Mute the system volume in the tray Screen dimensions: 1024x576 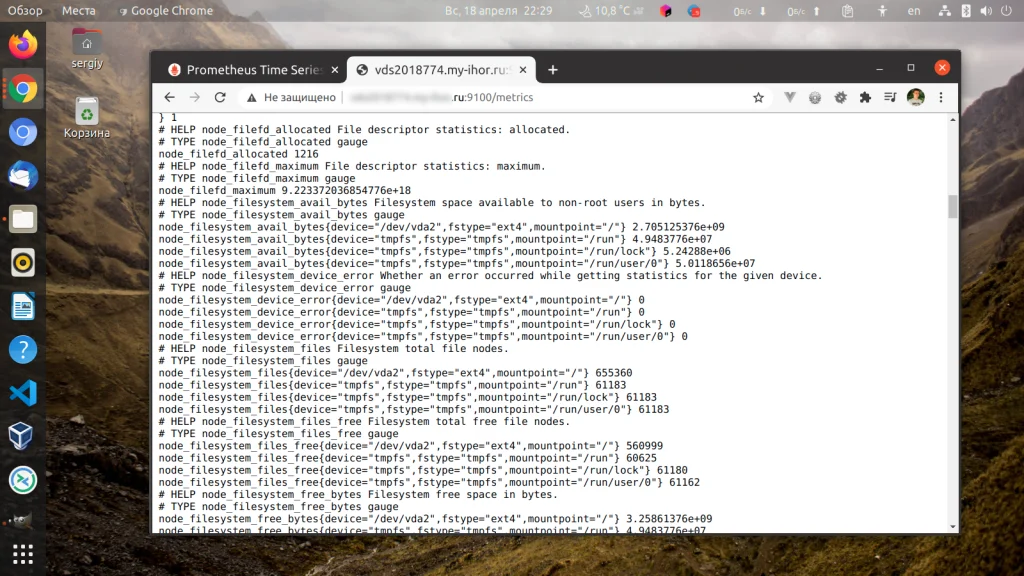tap(985, 11)
